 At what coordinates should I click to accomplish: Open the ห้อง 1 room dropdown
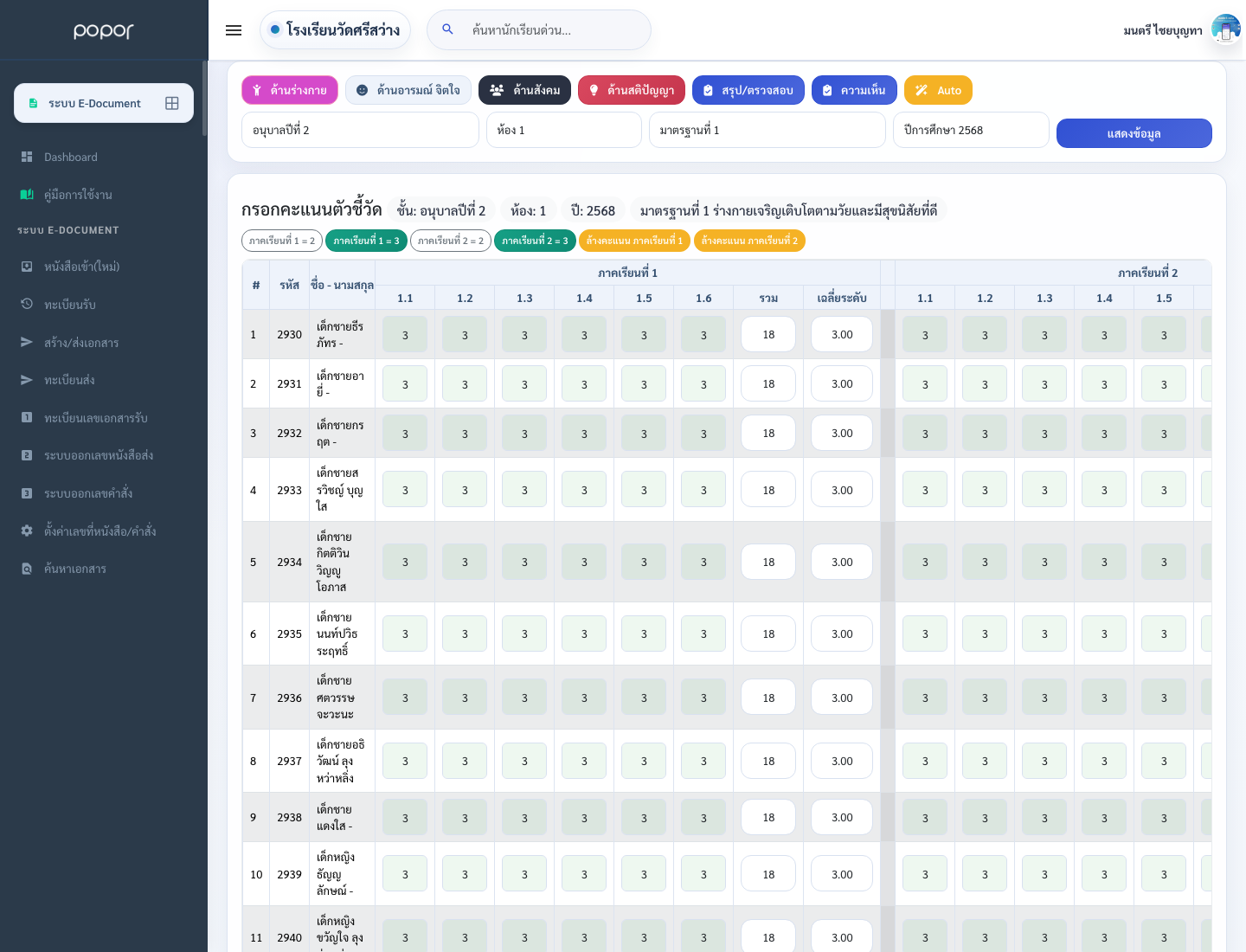coord(564,130)
